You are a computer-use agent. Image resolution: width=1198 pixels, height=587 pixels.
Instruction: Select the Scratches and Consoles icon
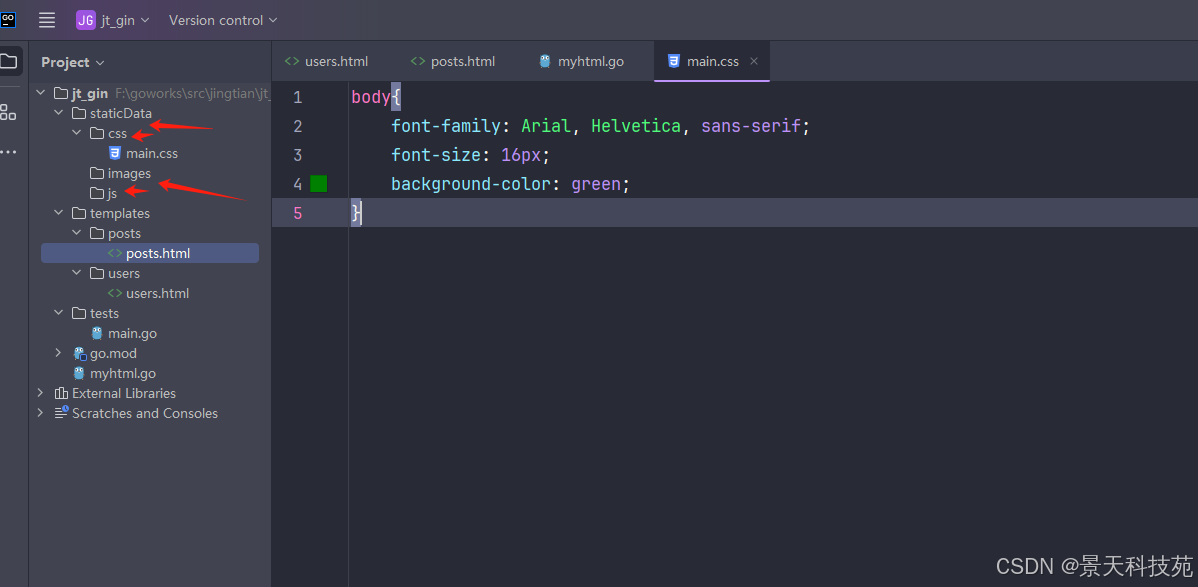(x=61, y=413)
